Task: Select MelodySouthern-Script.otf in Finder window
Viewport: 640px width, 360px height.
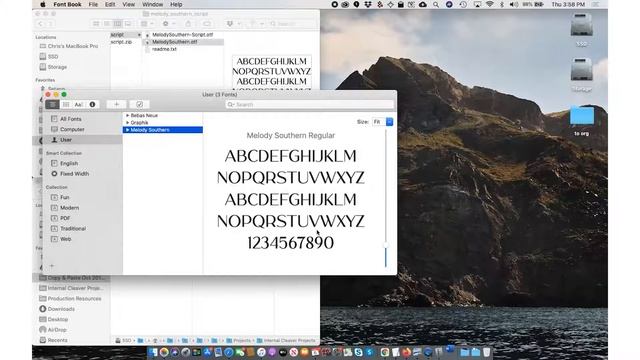Action: pos(182,35)
